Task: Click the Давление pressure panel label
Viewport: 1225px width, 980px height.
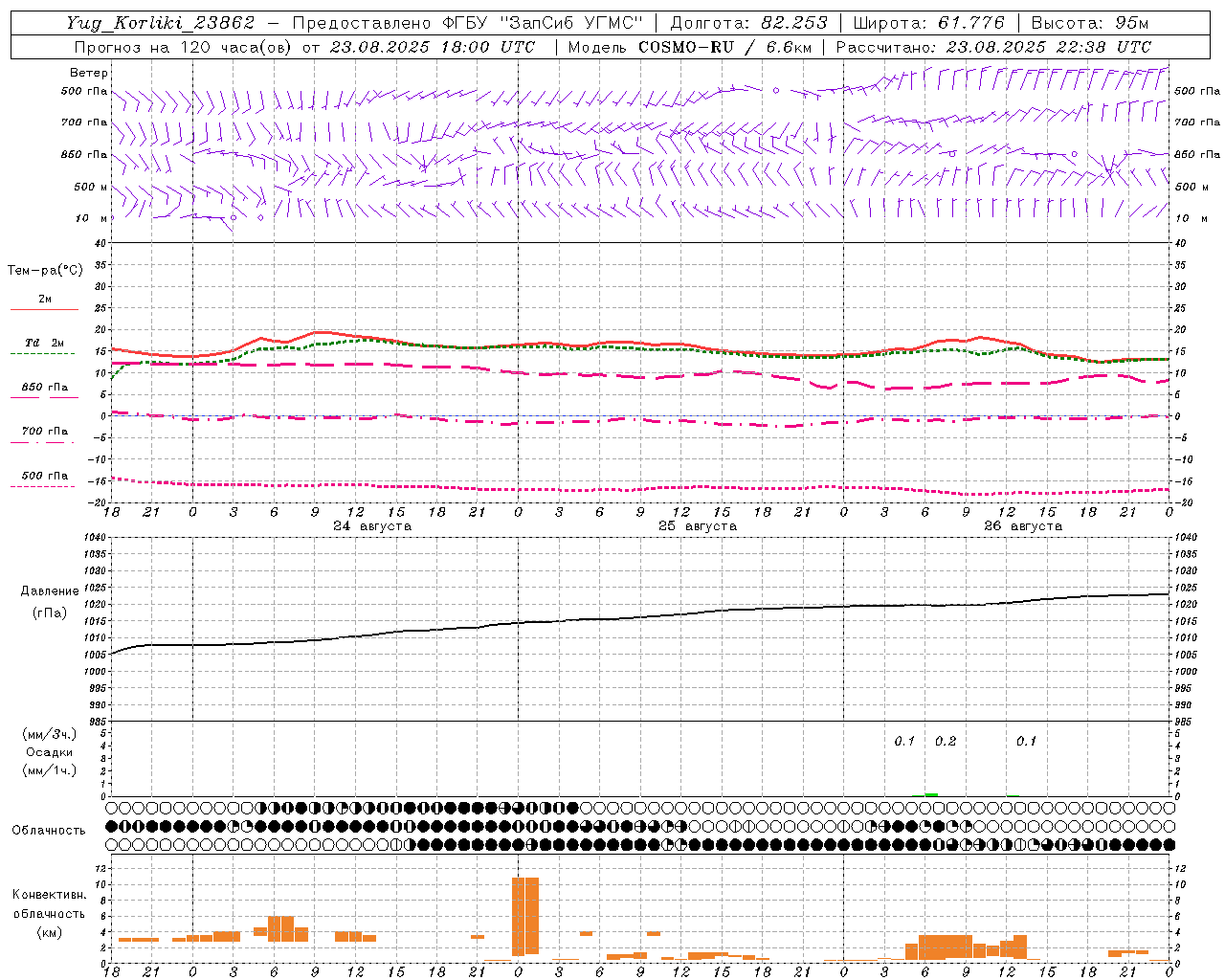Action: pyautogui.click(x=50, y=591)
